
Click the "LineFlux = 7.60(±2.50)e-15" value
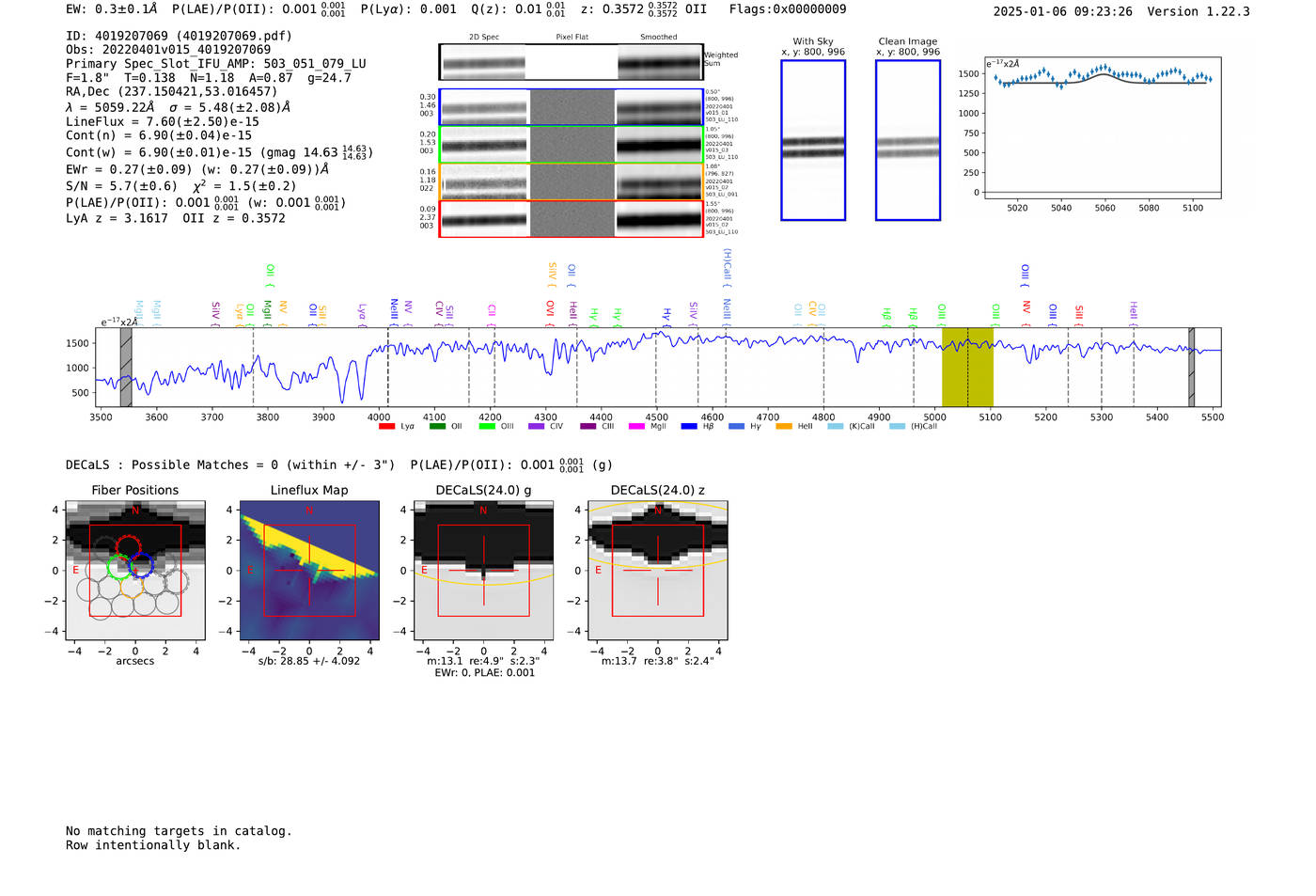[x=163, y=121]
